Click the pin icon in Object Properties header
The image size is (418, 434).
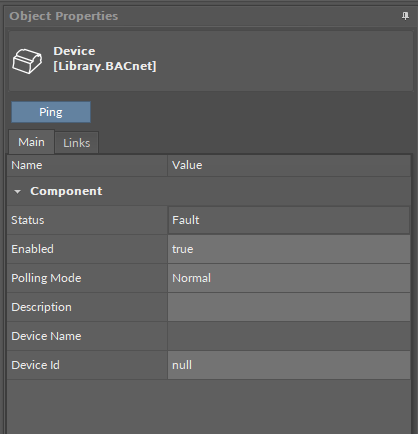[405, 16]
